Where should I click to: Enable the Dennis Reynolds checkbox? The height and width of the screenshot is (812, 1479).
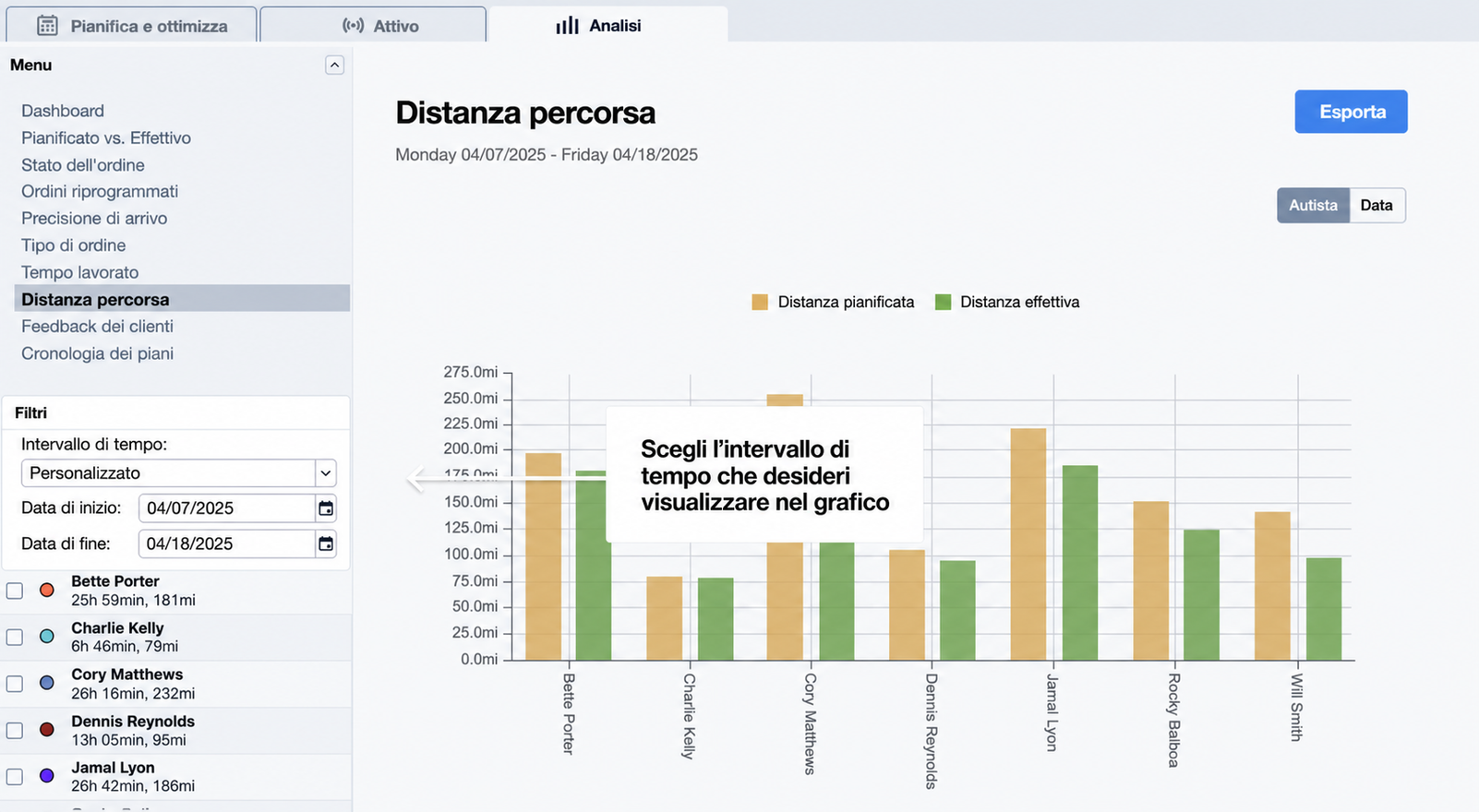click(x=15, y=730)
